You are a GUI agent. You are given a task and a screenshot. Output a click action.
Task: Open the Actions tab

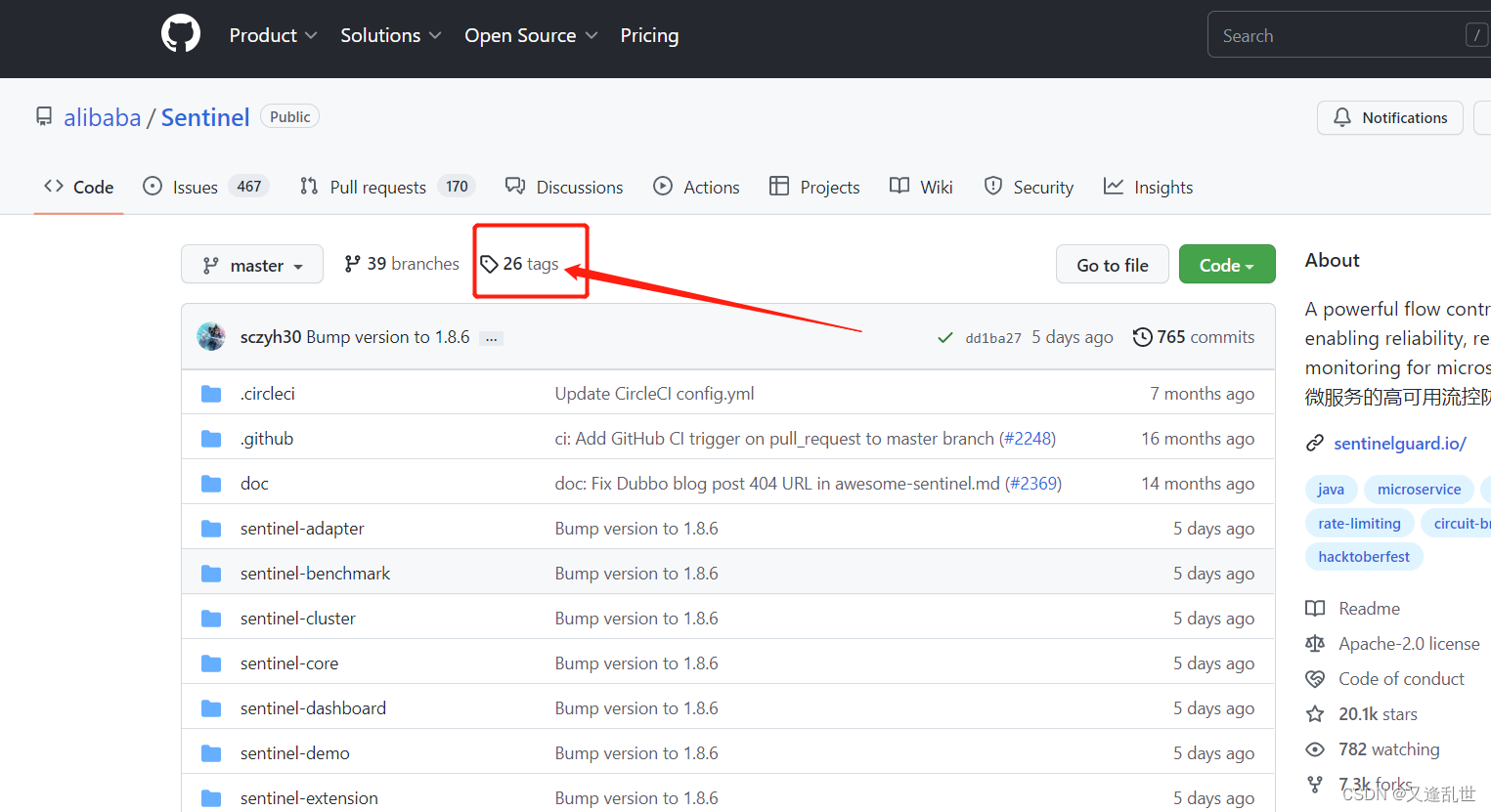pyautogui.click(x=696, y=187)
